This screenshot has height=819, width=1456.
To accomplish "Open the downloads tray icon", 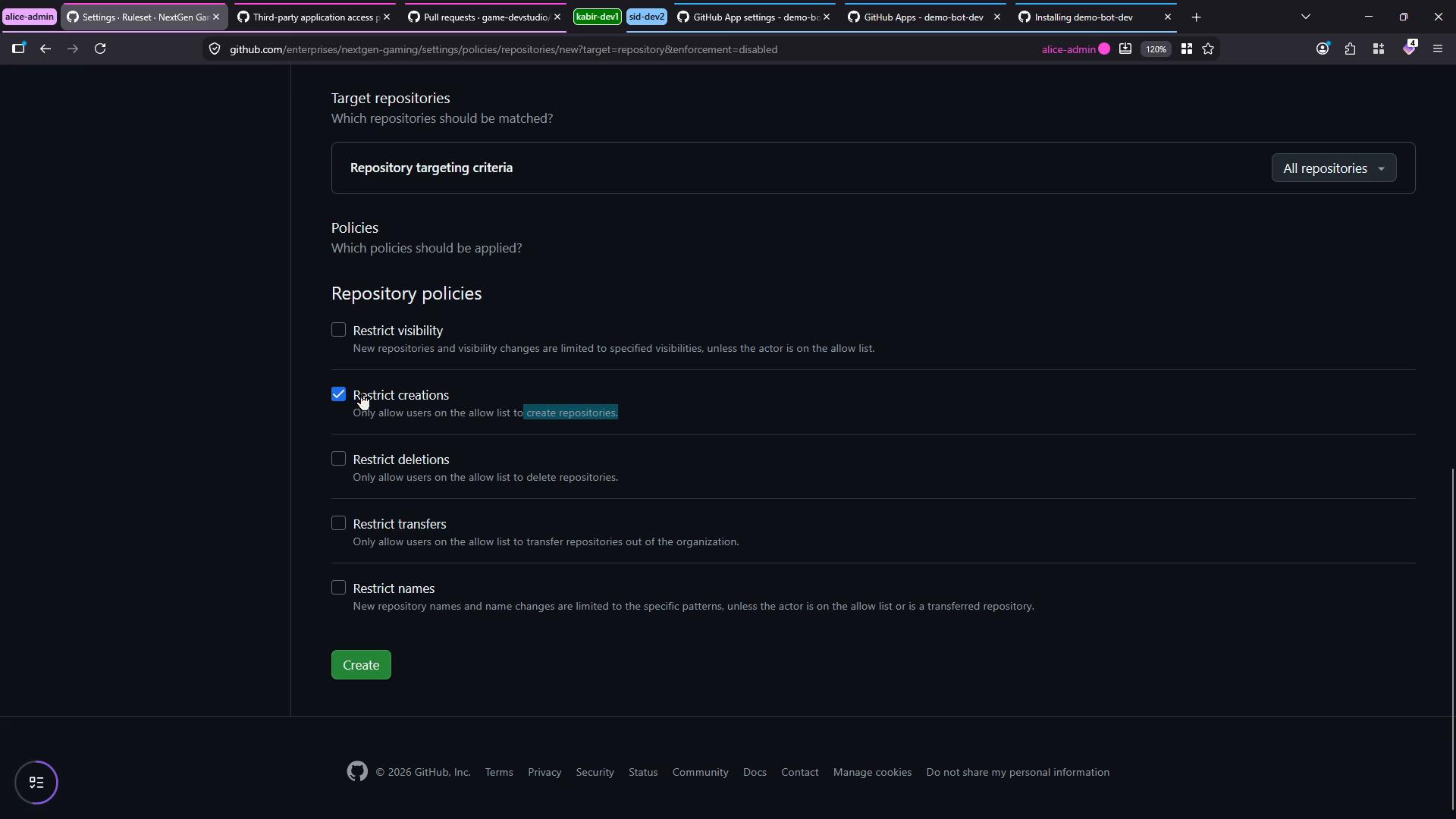I will tap(1125, 49).
